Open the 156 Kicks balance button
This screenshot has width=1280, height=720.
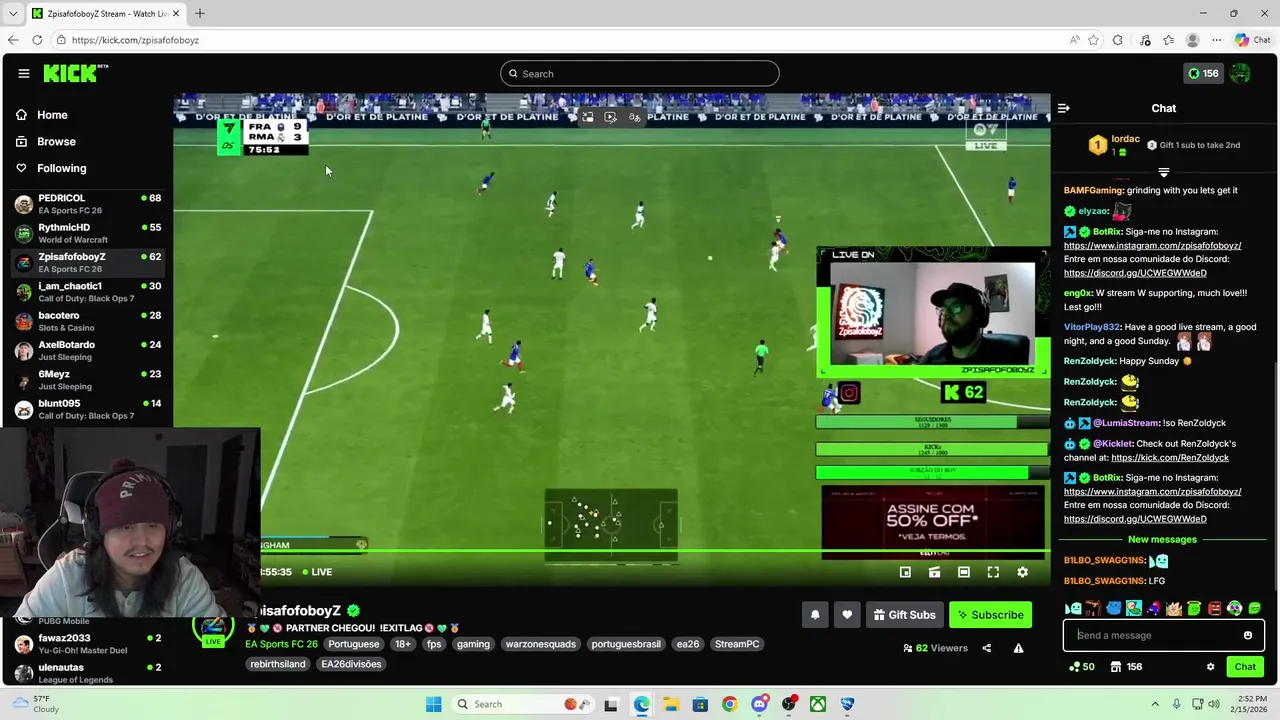point(1203,73)
